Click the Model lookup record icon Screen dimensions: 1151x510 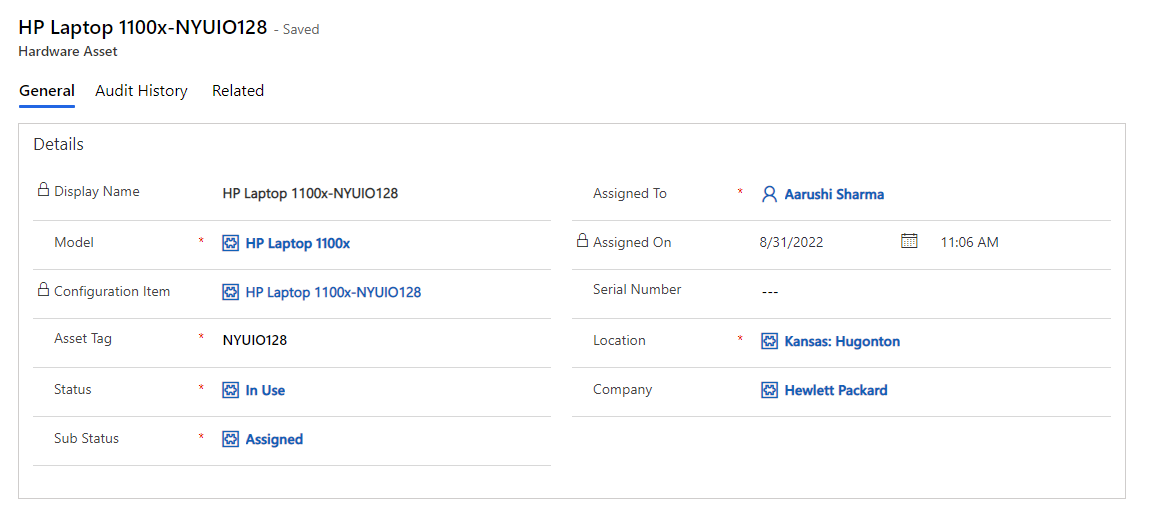coord(231,243)
